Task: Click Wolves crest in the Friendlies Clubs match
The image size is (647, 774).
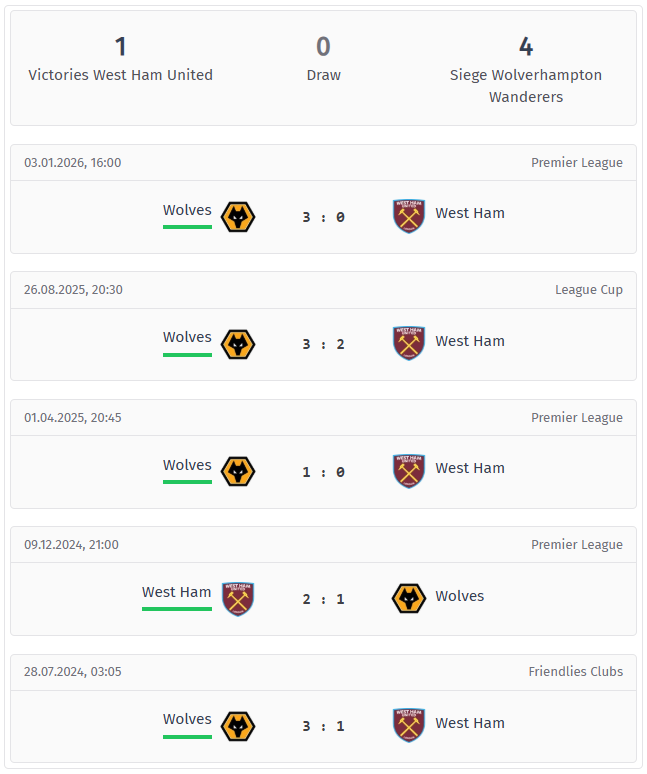Action: [x=237, y=726]
